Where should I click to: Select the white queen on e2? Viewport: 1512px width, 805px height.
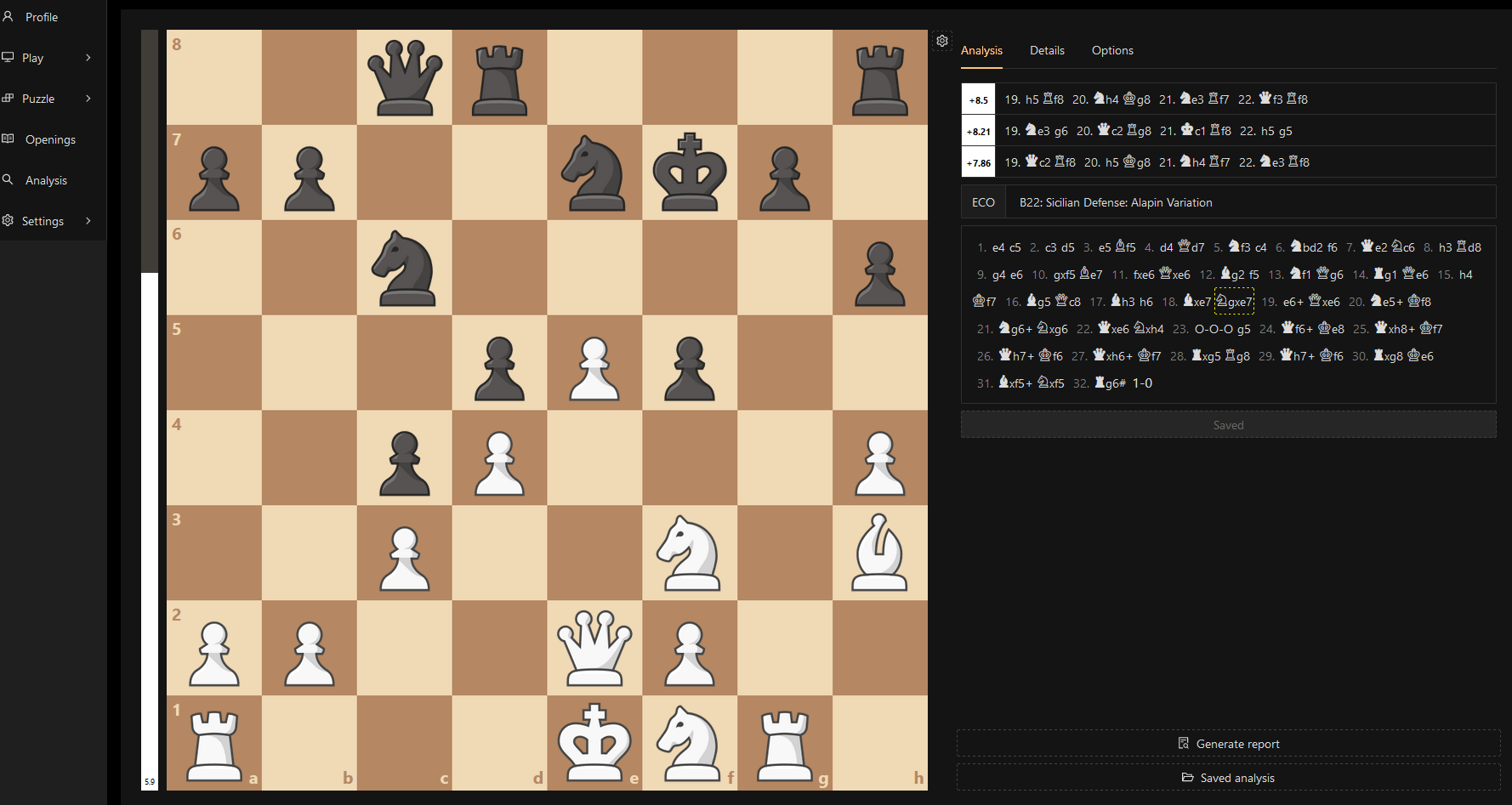pos(594,648)
